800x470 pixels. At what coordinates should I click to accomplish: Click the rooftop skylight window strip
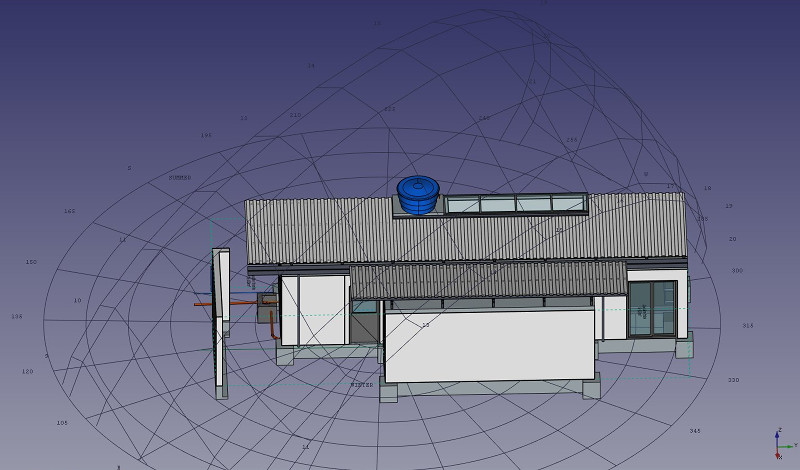coord(515,204)
